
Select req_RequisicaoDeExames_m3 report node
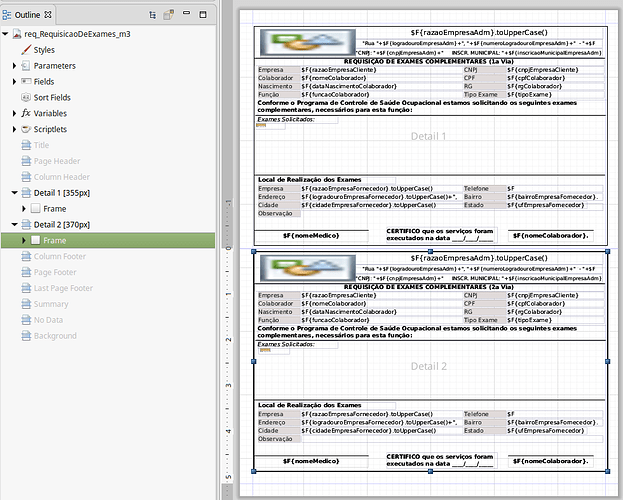click(x=77, y=34)
